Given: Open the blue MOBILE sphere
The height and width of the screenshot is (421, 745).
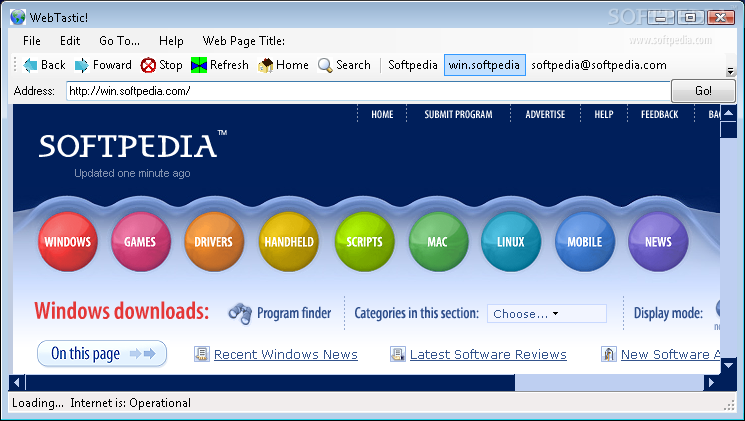Looking at the screenshot, I should pyautogui.click(x=585, y=241).
